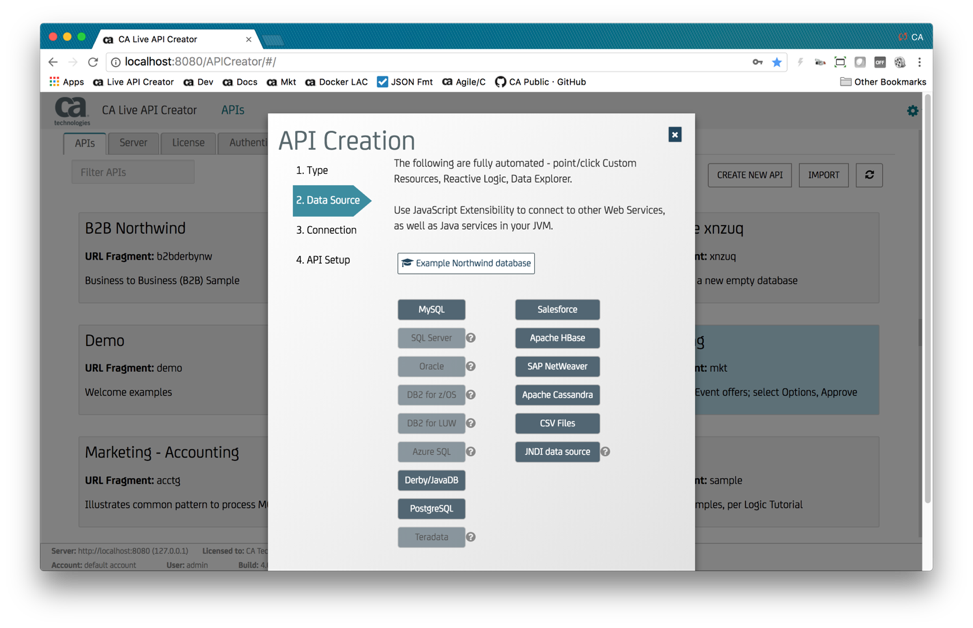
Task: Click the SQL Server data source button
Action: click(x=431, y=338)
